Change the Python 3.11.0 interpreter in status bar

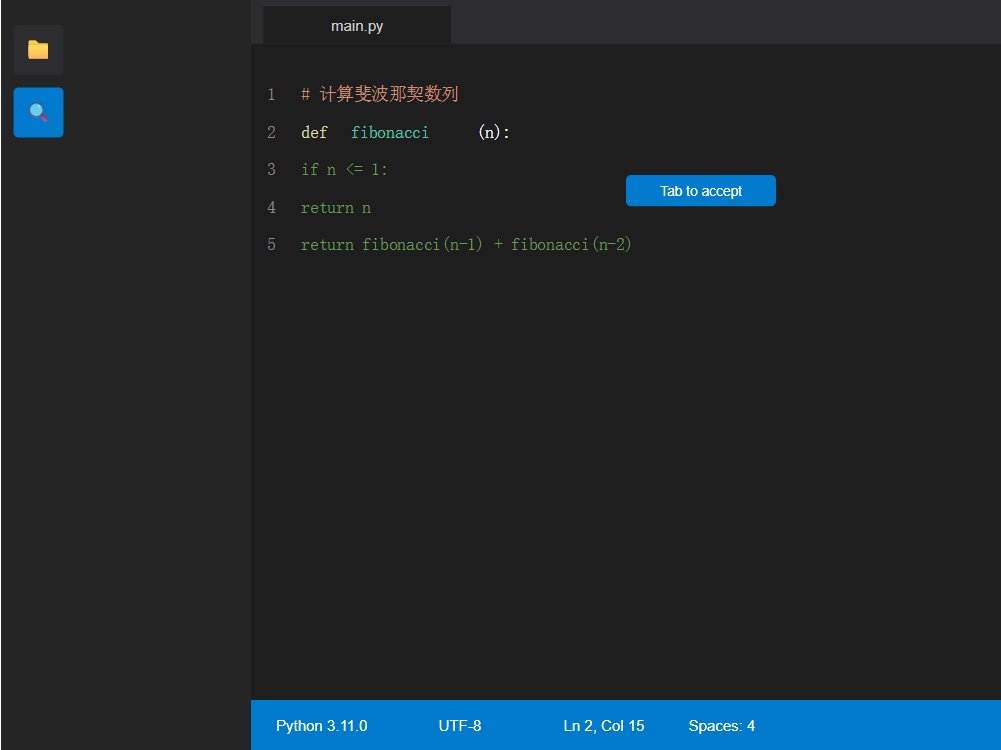coord(321,726)
